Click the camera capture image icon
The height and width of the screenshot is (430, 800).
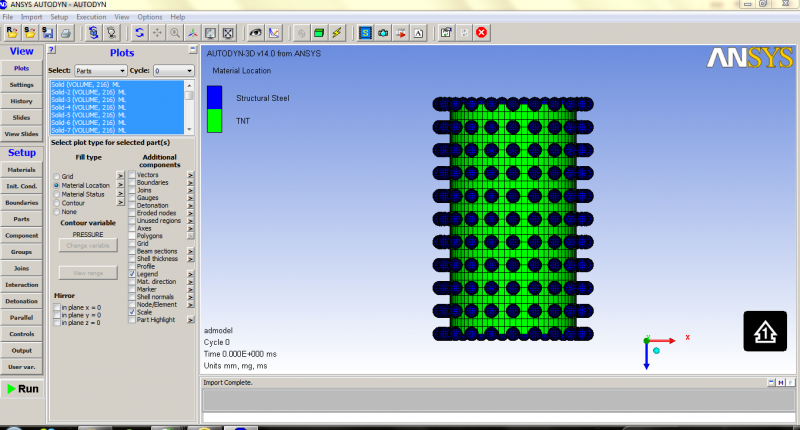(x=383, y=33)
